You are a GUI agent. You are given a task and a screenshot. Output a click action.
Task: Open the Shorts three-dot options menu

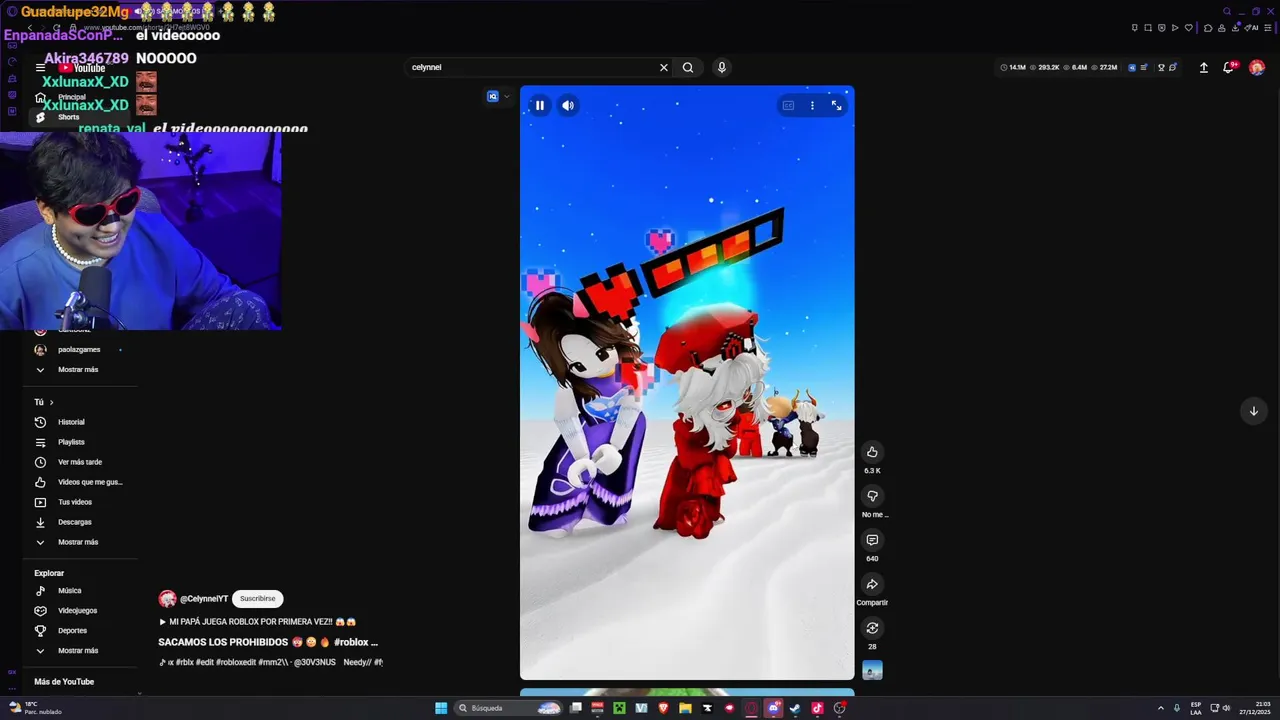point(812,105)
